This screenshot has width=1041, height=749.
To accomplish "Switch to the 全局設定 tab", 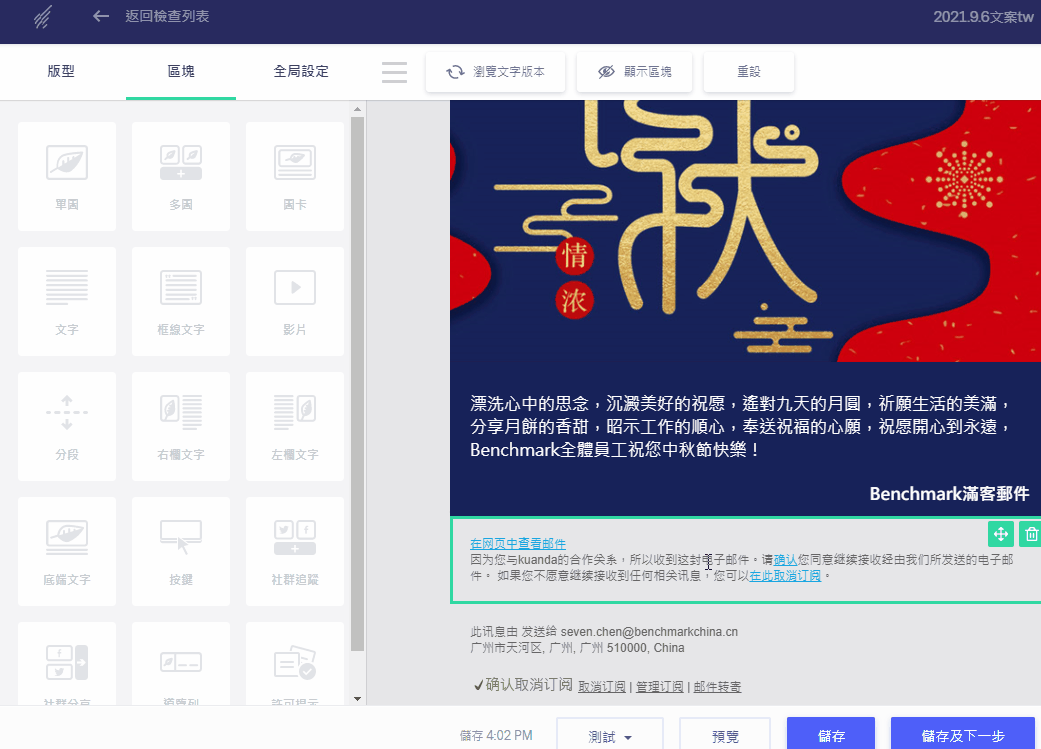I will point(301,71).
